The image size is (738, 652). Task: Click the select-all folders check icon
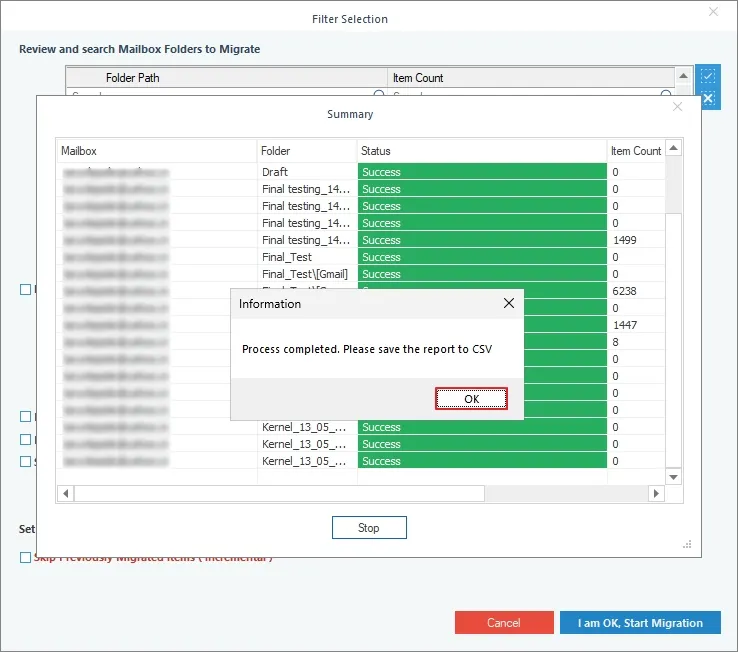708,75
